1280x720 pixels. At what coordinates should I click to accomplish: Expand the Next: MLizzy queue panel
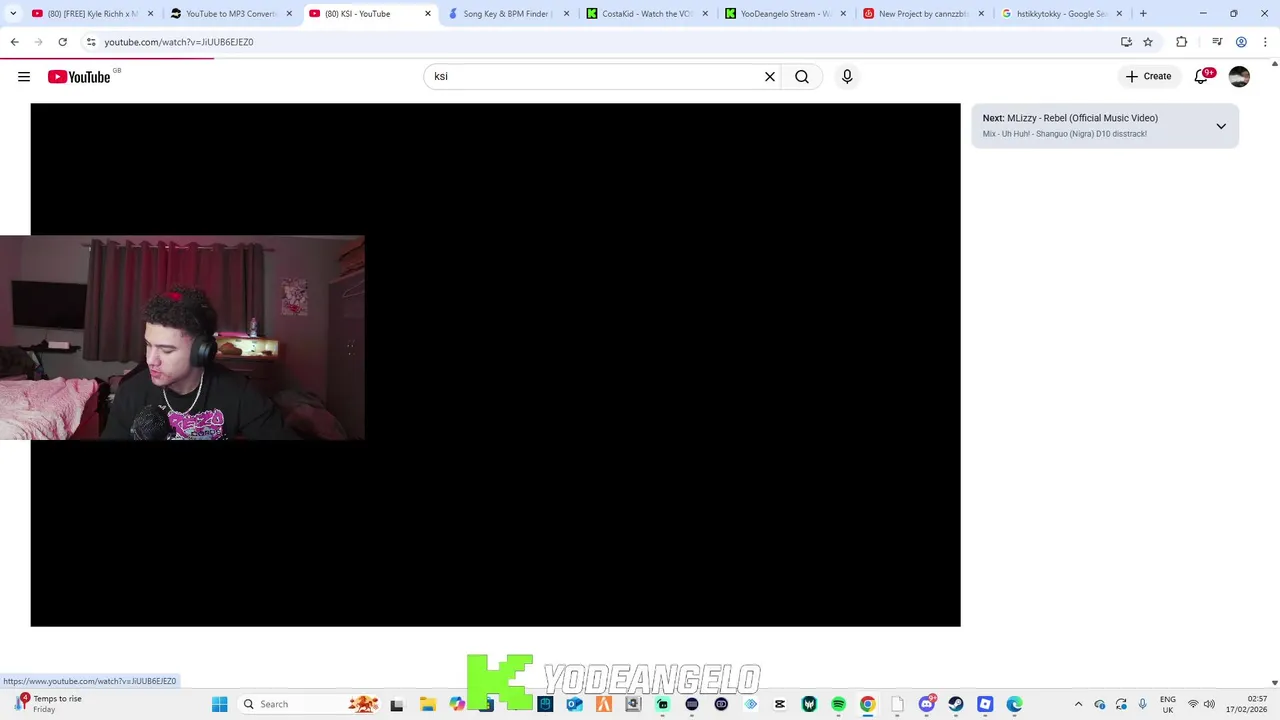click(x=1221, y=126)
